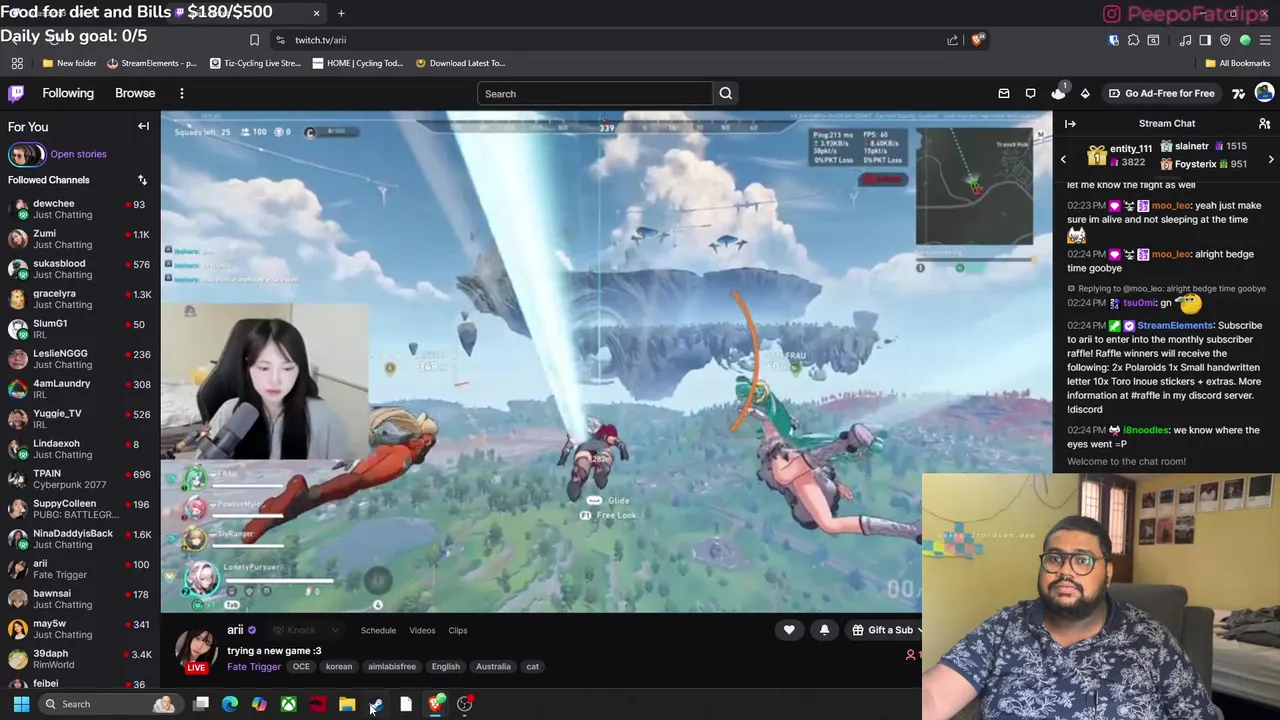Click the share icon in the address bar
The image size is (1280, 720).
coord(952,40)
